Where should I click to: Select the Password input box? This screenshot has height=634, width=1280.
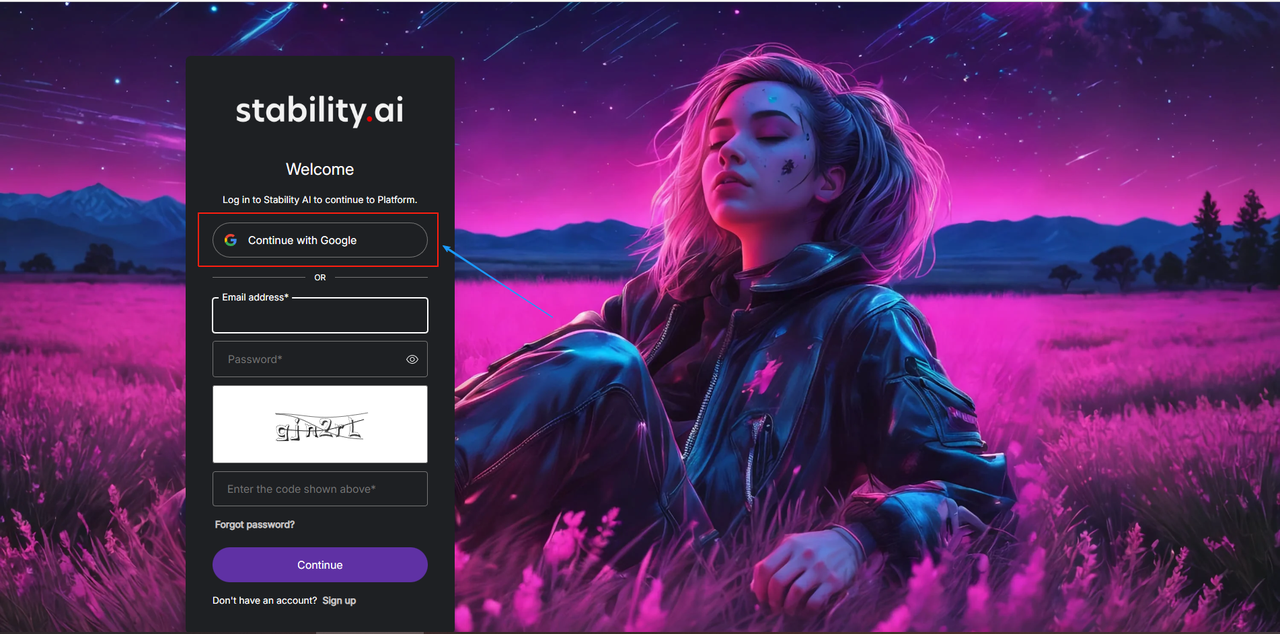tap(320, 359)
